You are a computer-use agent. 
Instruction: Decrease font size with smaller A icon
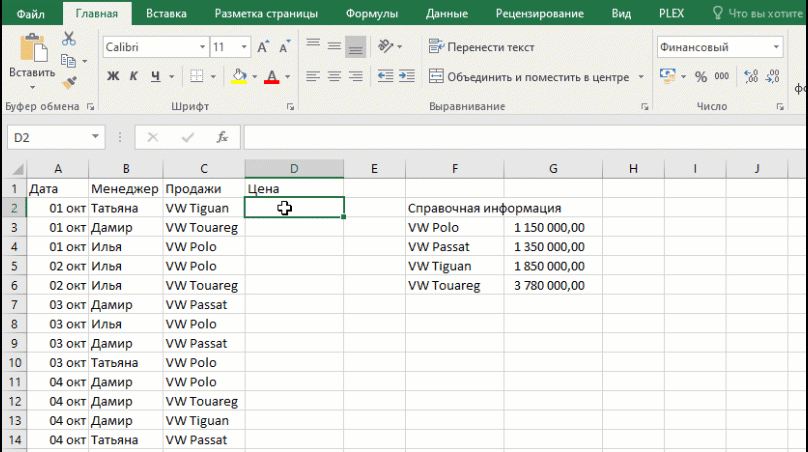click(x=284, y=47)
